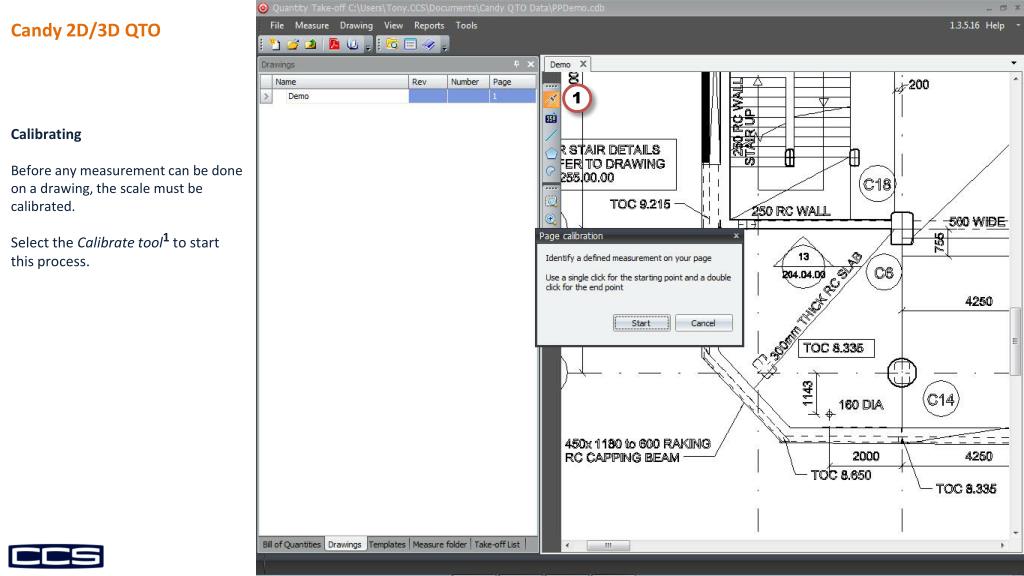Open the View menu
Screen dimensions: 1024x576
pyautogui.click(x=393, y=25)
